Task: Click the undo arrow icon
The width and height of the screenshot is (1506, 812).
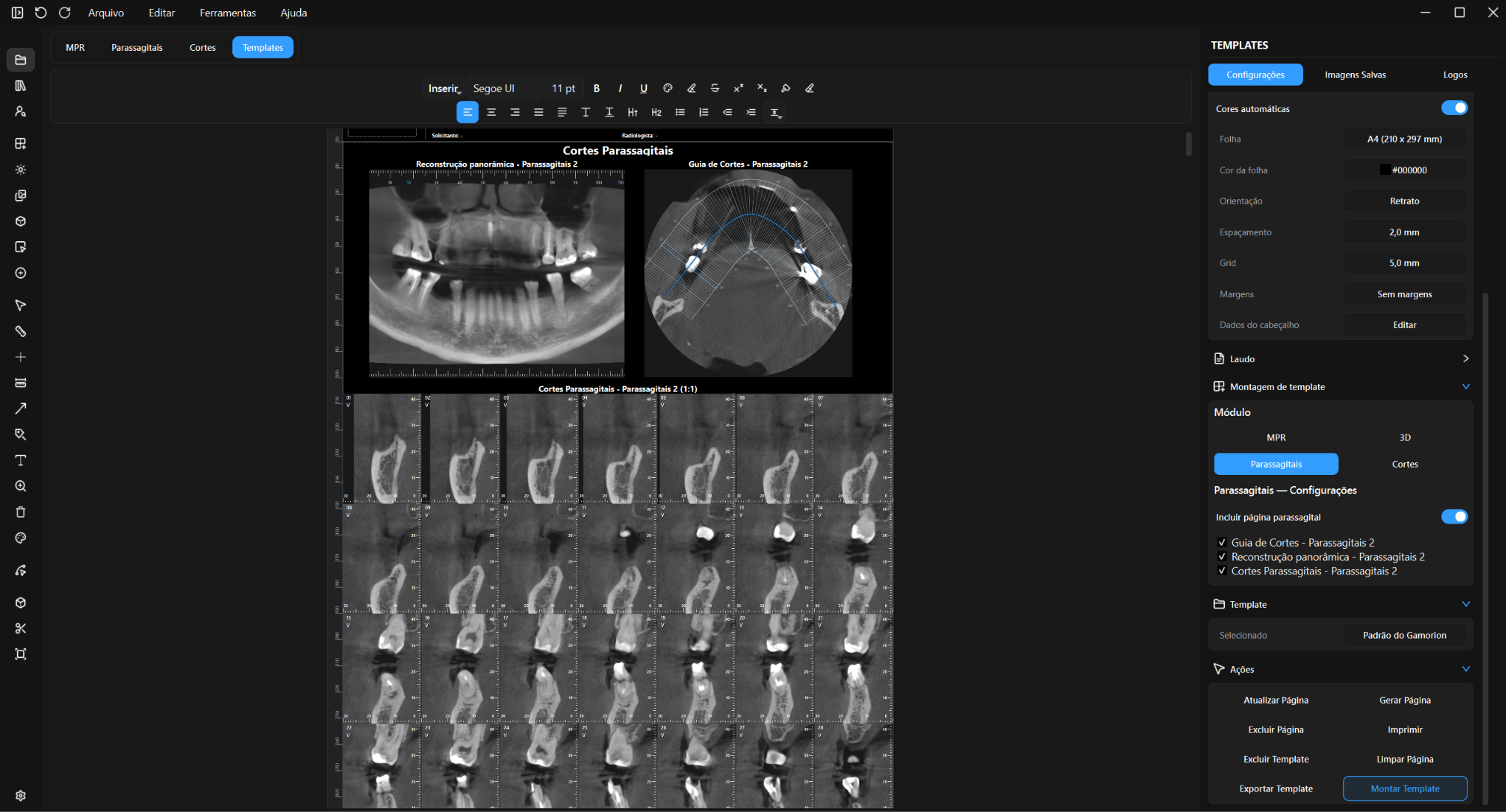Action: [41, 13]
